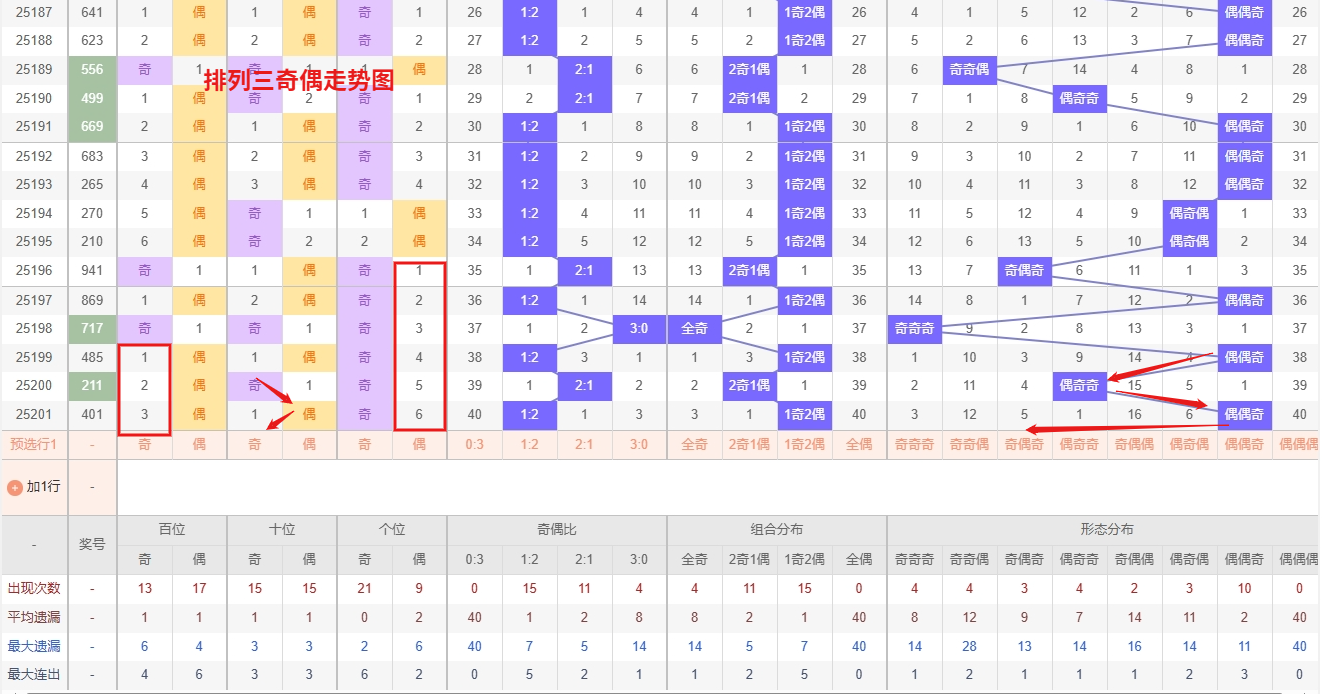Toggle 奇奇奇 in the 预选行1 row
The width and height of the screenshot is (1322, 694).
click(915, 445)
